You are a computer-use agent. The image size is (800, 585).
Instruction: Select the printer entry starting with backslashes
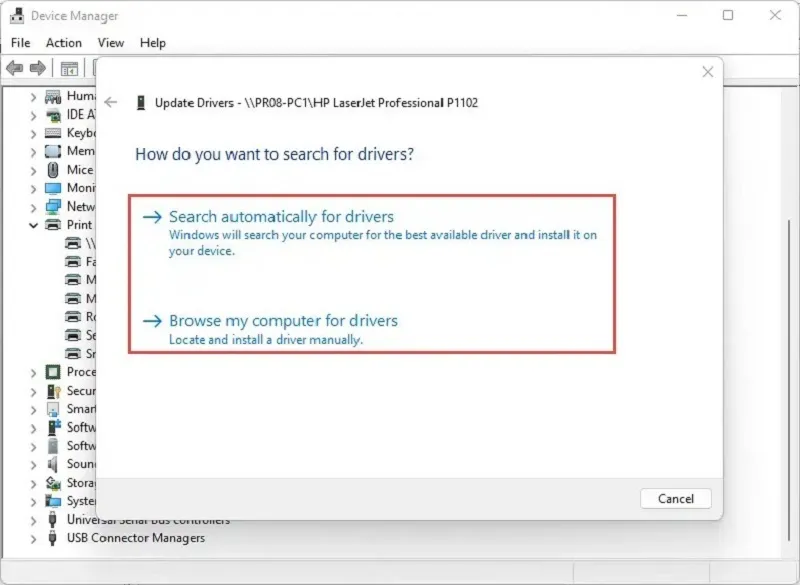81,243
